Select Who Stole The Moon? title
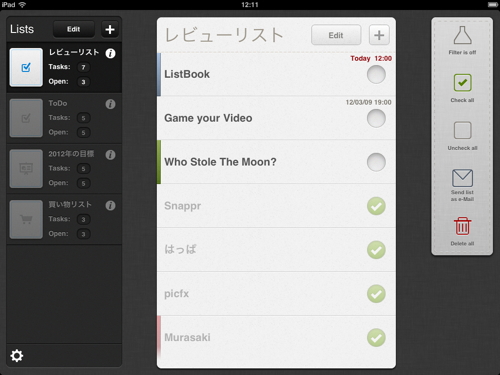The image size is (500, 375). (220, 162)
